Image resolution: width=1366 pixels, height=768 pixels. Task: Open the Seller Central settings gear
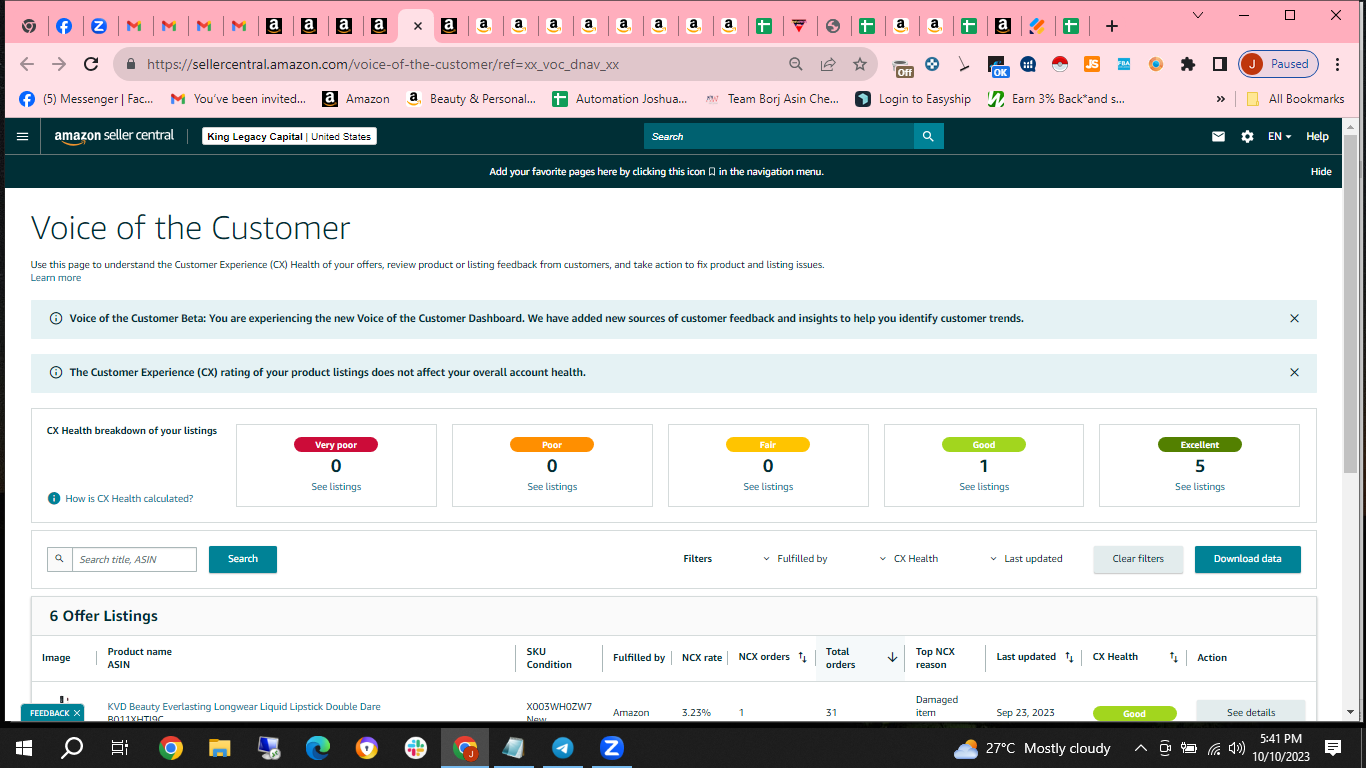[x=1247, y=137]
